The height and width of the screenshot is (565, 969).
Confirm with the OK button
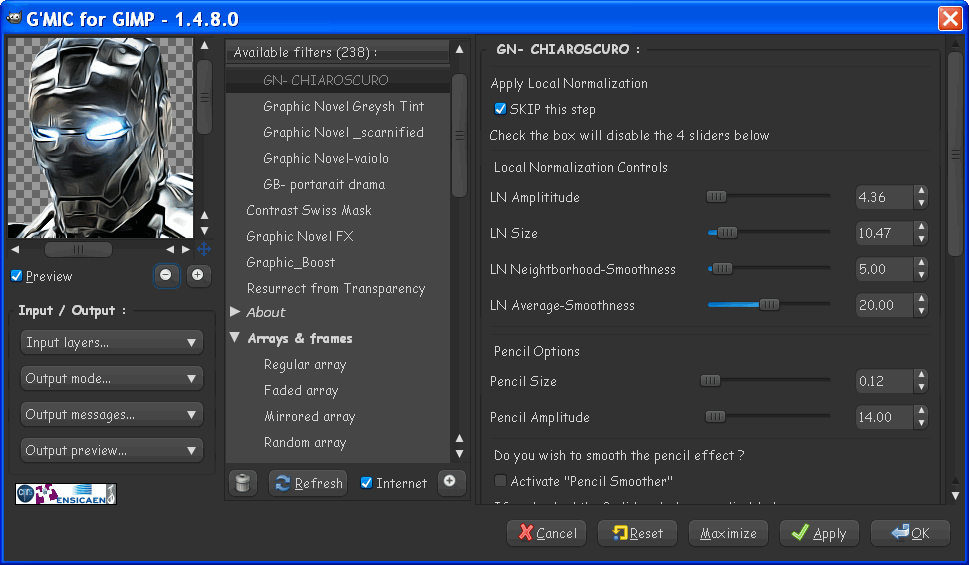tap(910, 533)
